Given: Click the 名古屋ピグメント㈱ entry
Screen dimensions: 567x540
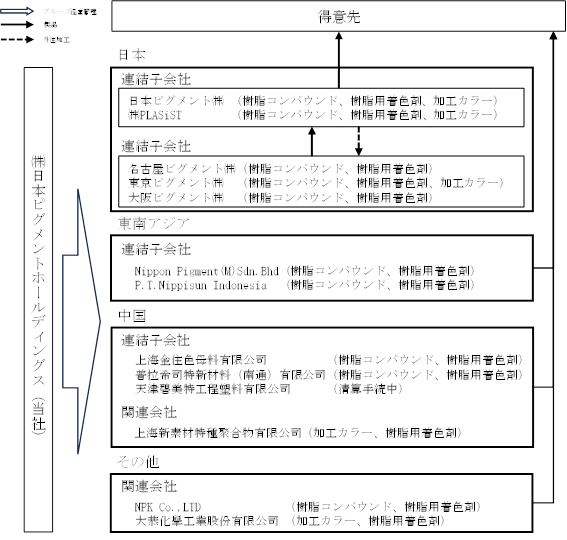Looking at the screenshot, I should 182,169.
